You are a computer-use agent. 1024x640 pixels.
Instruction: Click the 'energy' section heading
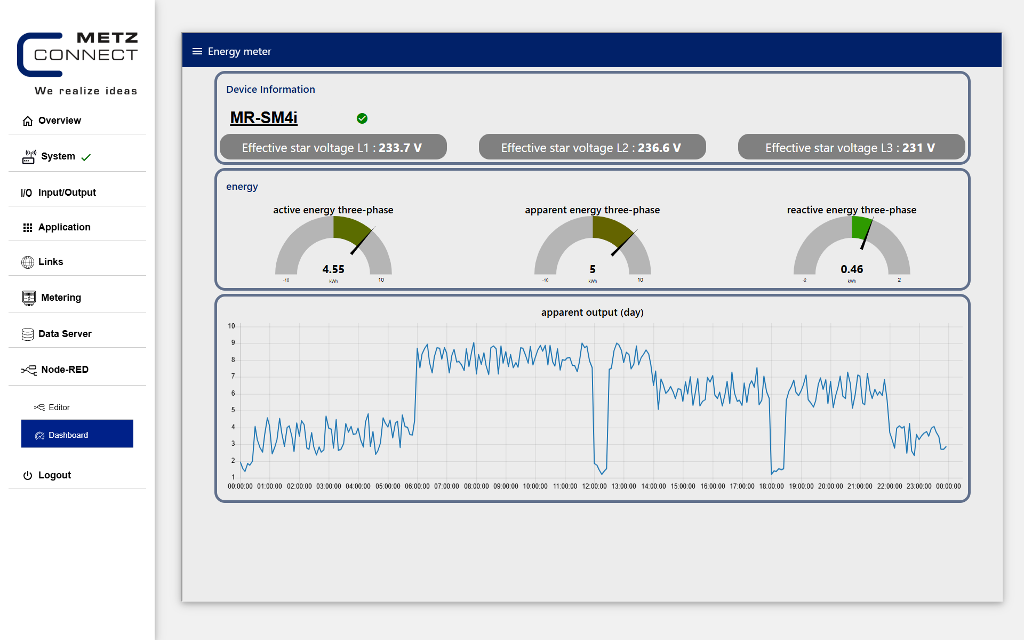(242, 187)
